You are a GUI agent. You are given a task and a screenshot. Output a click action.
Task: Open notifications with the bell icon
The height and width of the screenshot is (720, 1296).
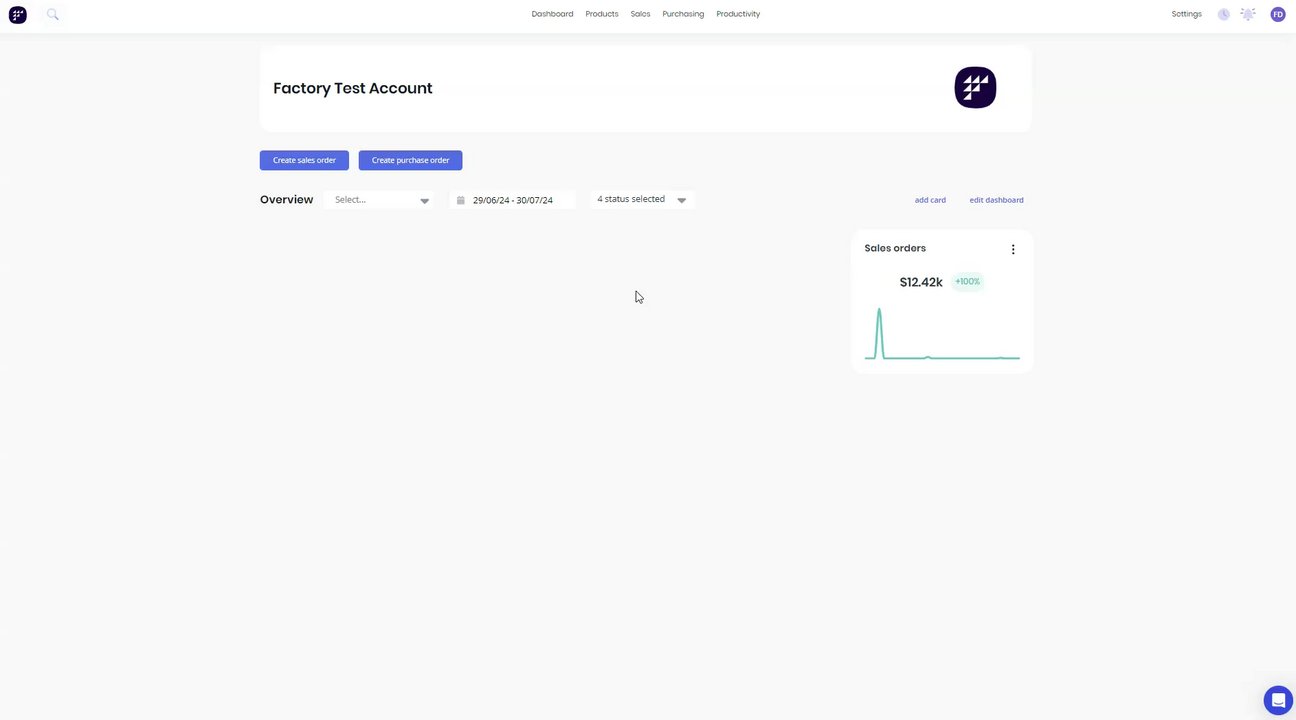1248,14
